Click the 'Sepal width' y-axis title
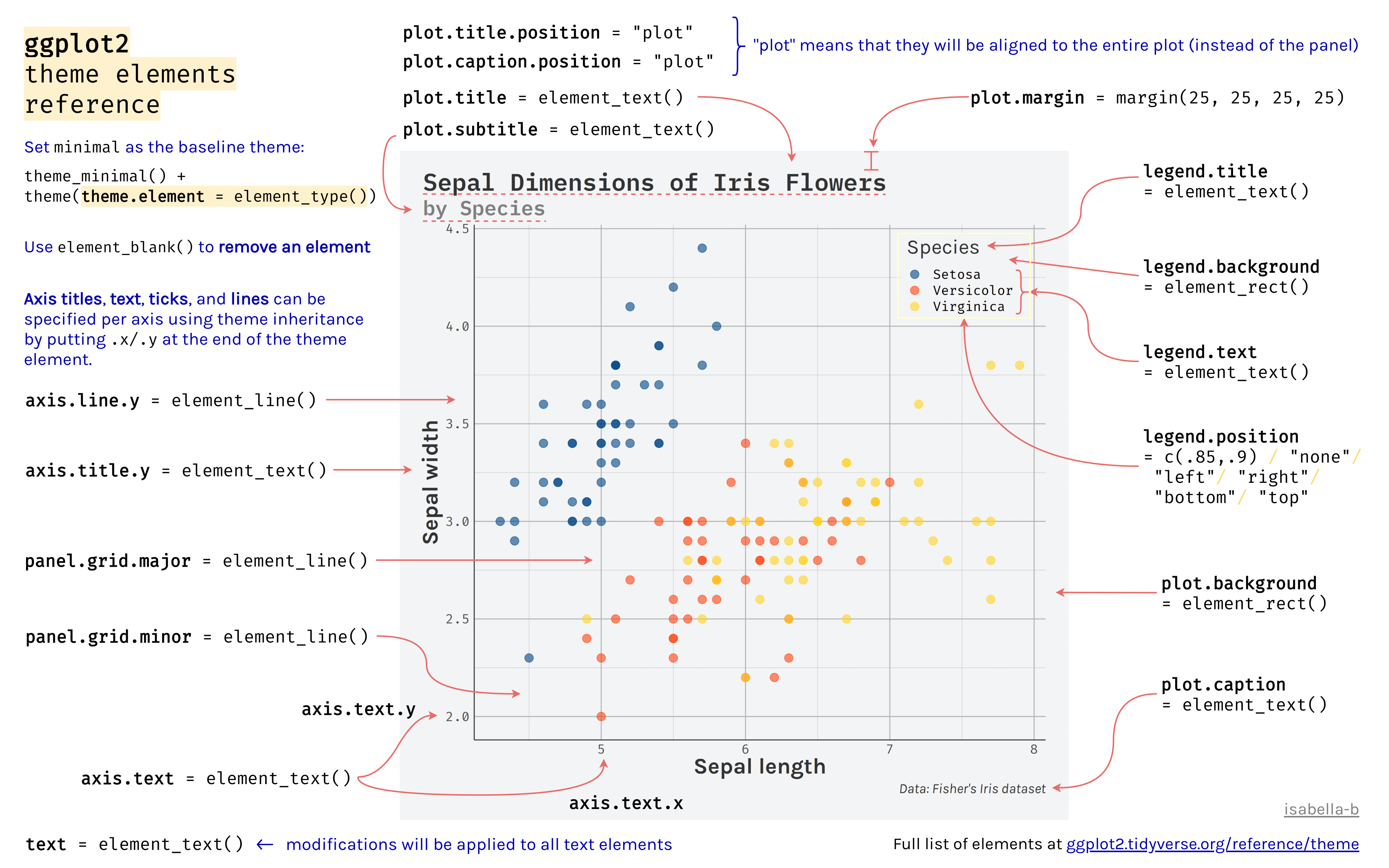The image size is (1389, 868). coord(431,482)
